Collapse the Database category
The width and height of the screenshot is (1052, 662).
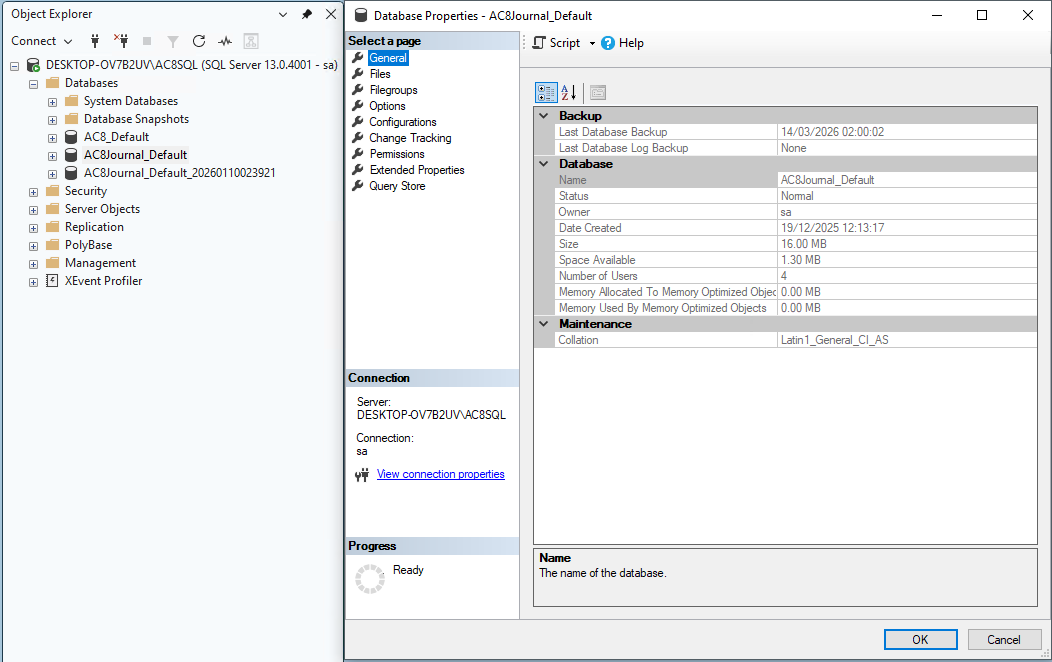[543, 164]
